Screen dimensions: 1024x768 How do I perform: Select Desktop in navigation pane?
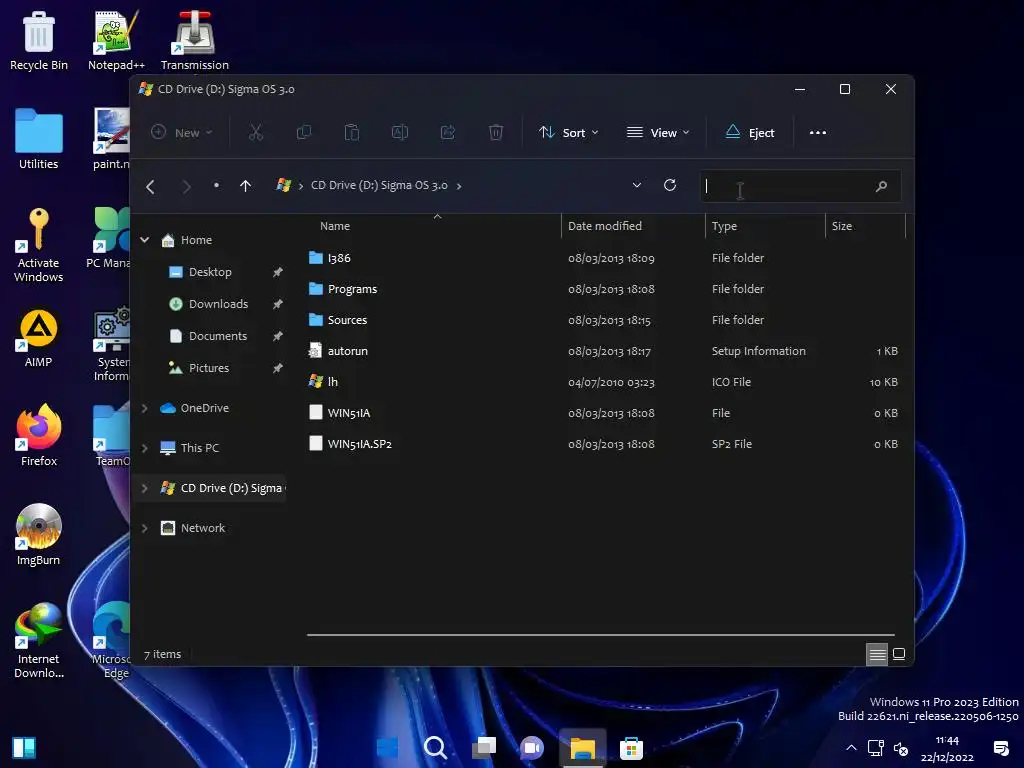210,272
